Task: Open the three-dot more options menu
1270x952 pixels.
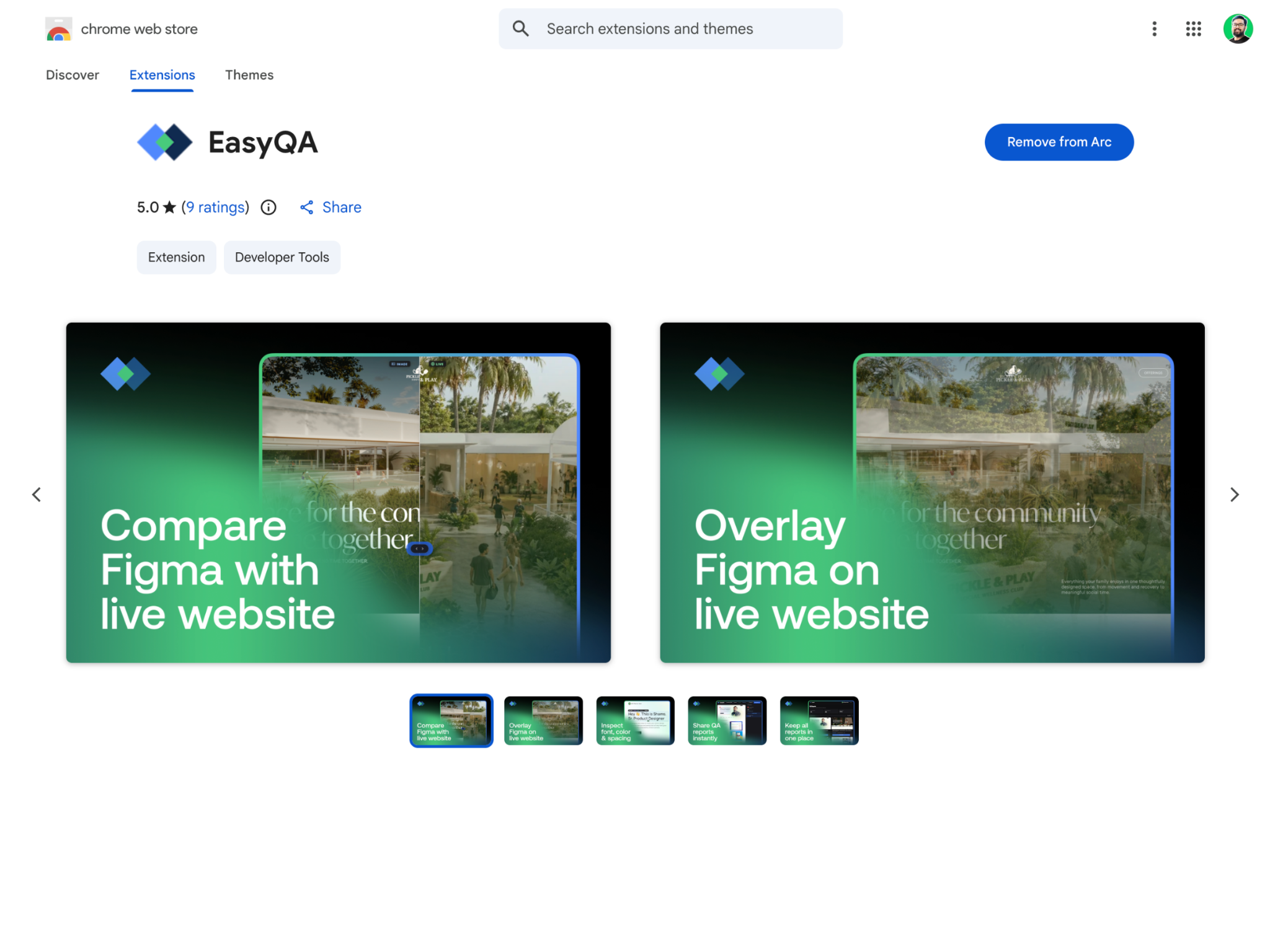Action: (x=1154, y=29)
